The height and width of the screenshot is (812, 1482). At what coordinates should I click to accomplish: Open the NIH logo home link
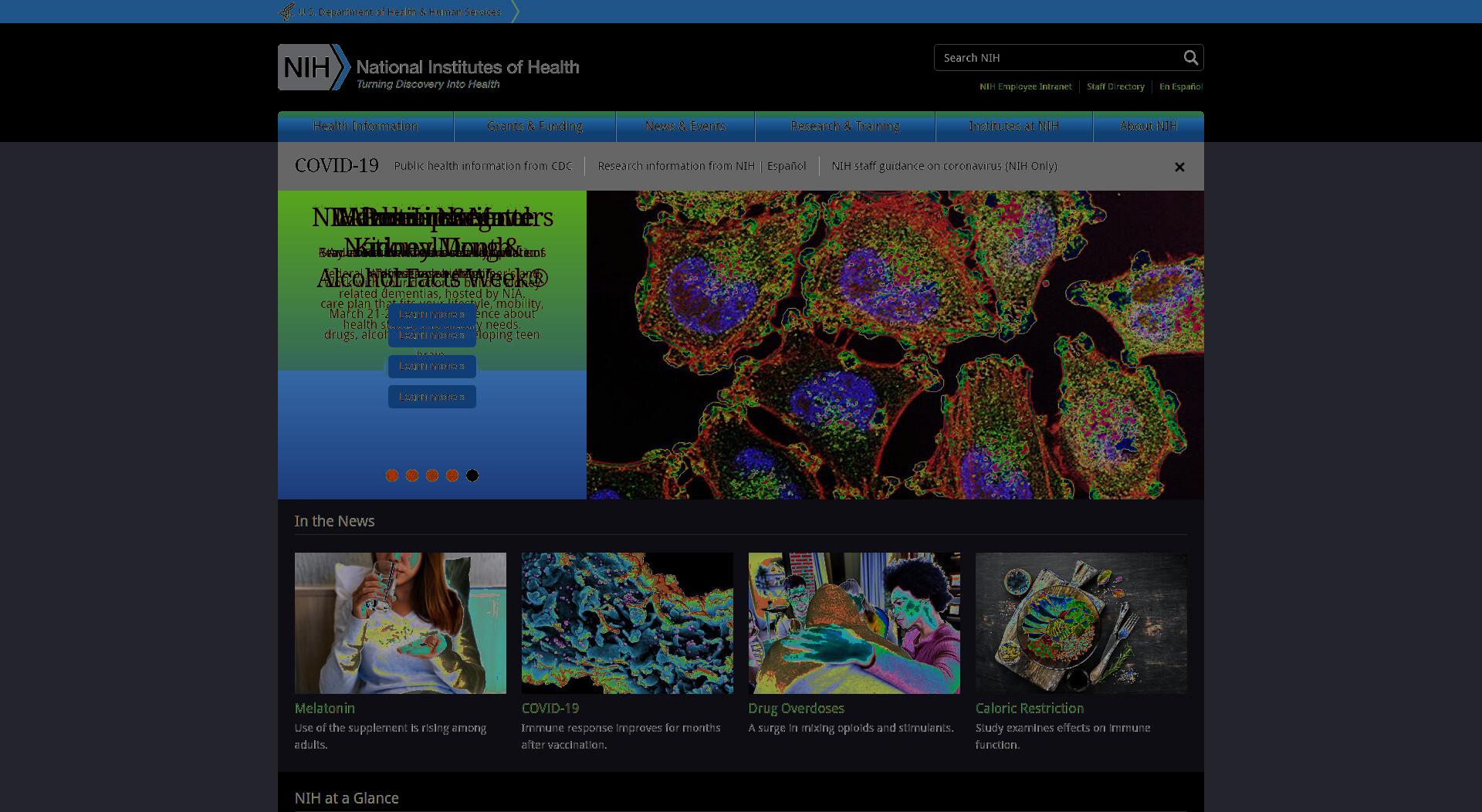(x=428, y=67)
